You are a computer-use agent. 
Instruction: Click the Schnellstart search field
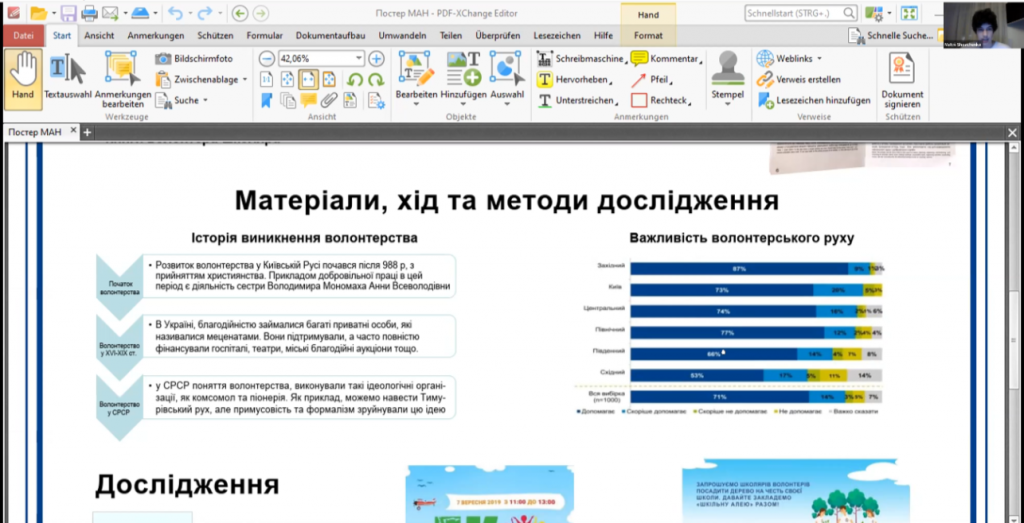tap(801, 13)
